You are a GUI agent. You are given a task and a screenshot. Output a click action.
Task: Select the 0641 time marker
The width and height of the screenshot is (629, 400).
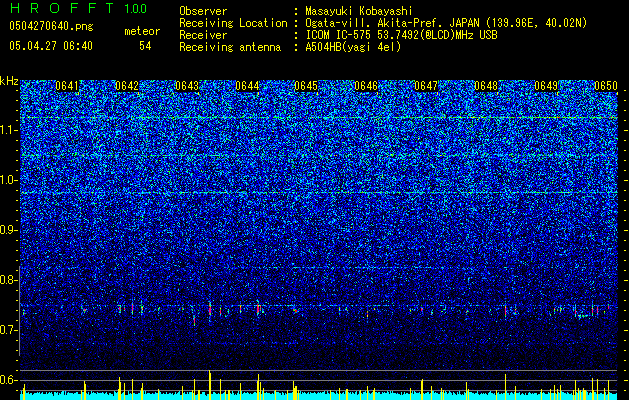[67, 86]
